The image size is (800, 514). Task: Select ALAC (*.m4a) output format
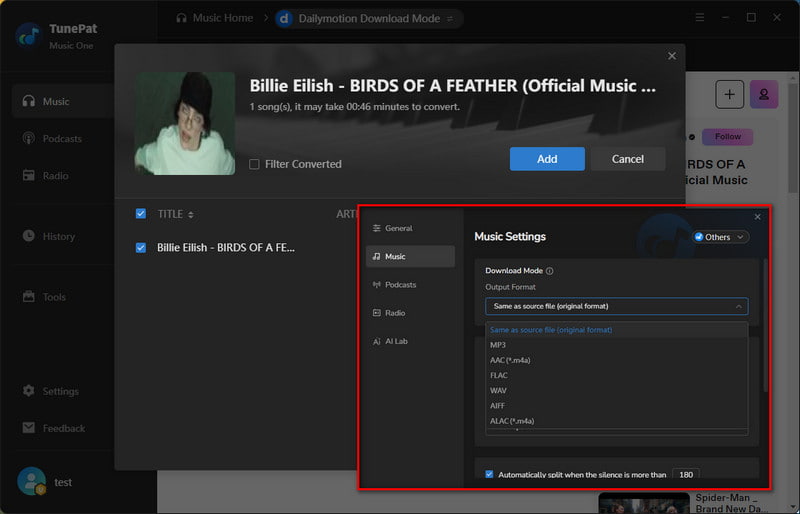[x=616, y=421]
